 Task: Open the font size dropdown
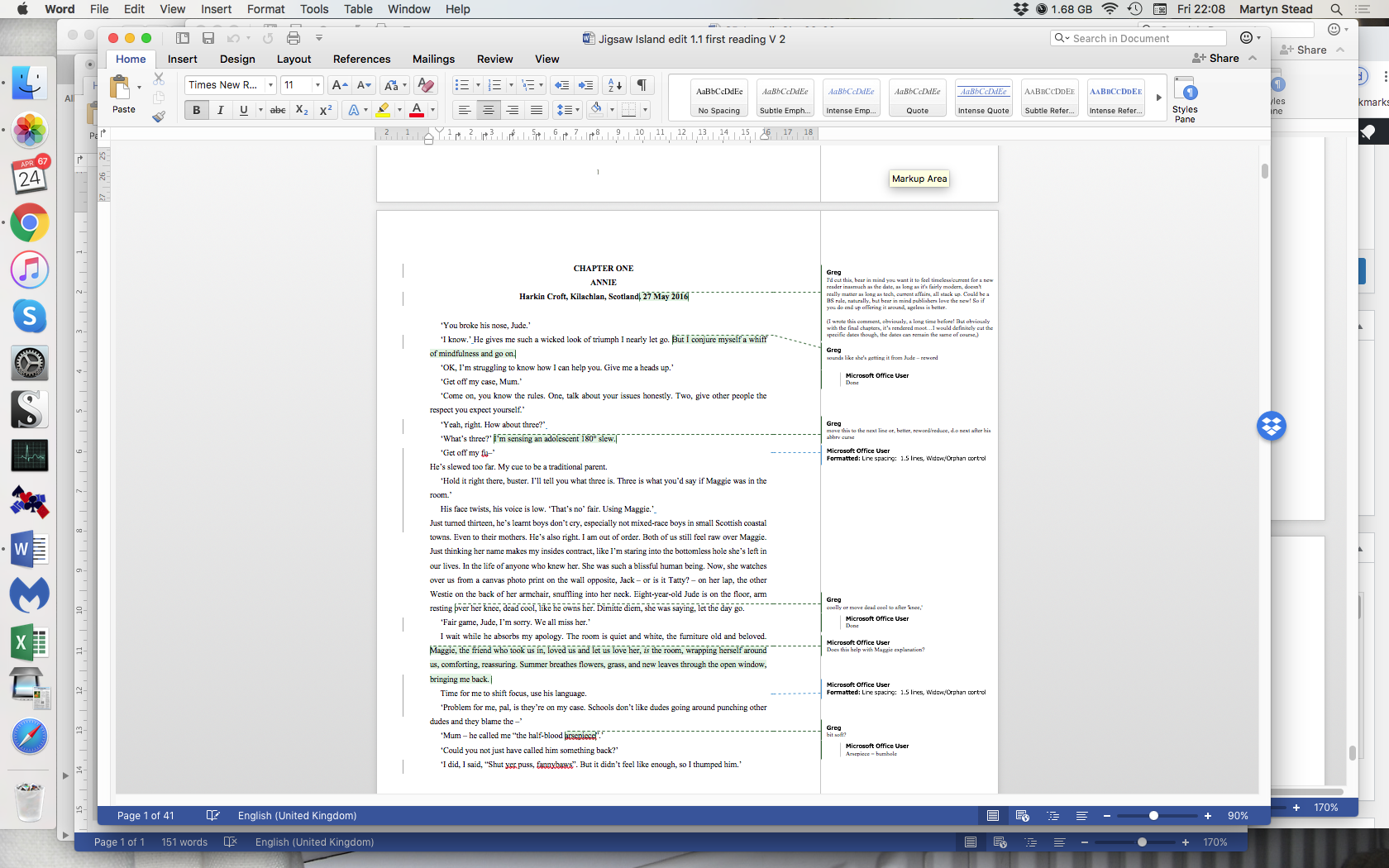(317, 85)
